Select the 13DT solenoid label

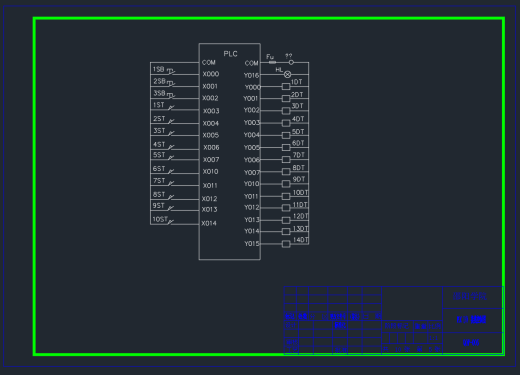[x=300, y=229]
